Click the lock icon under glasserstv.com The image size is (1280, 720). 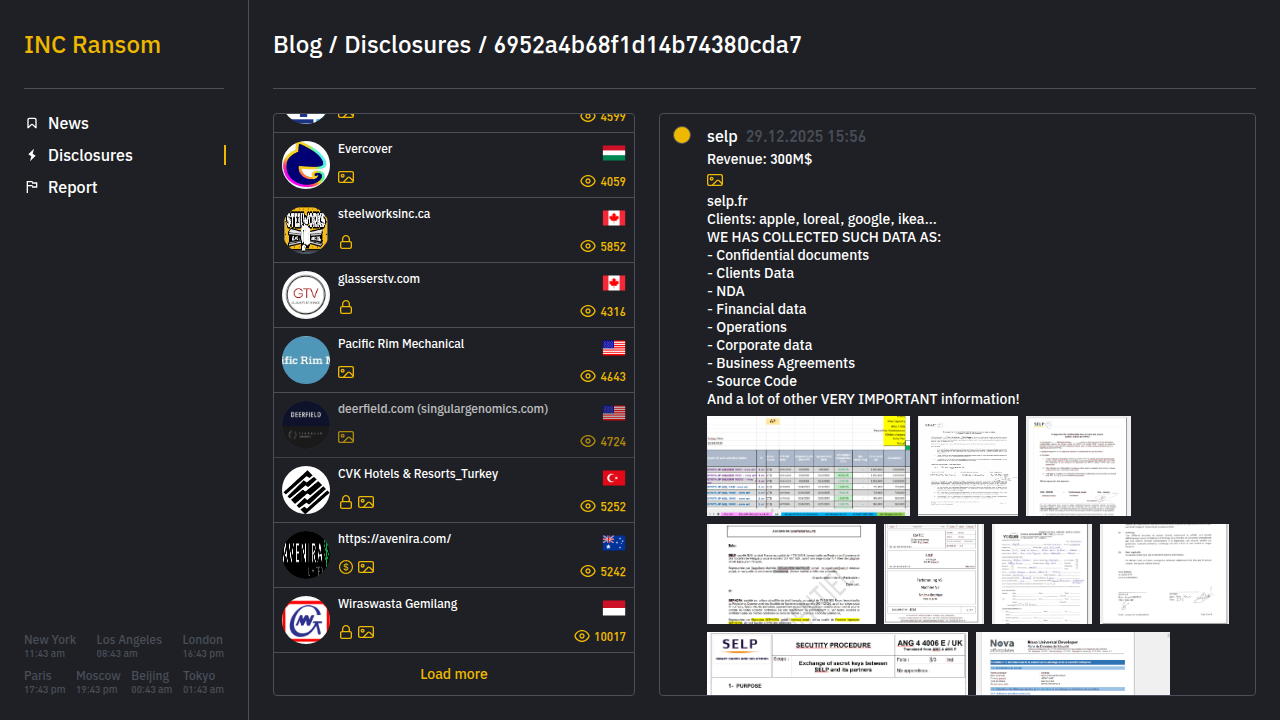[346, 307]
